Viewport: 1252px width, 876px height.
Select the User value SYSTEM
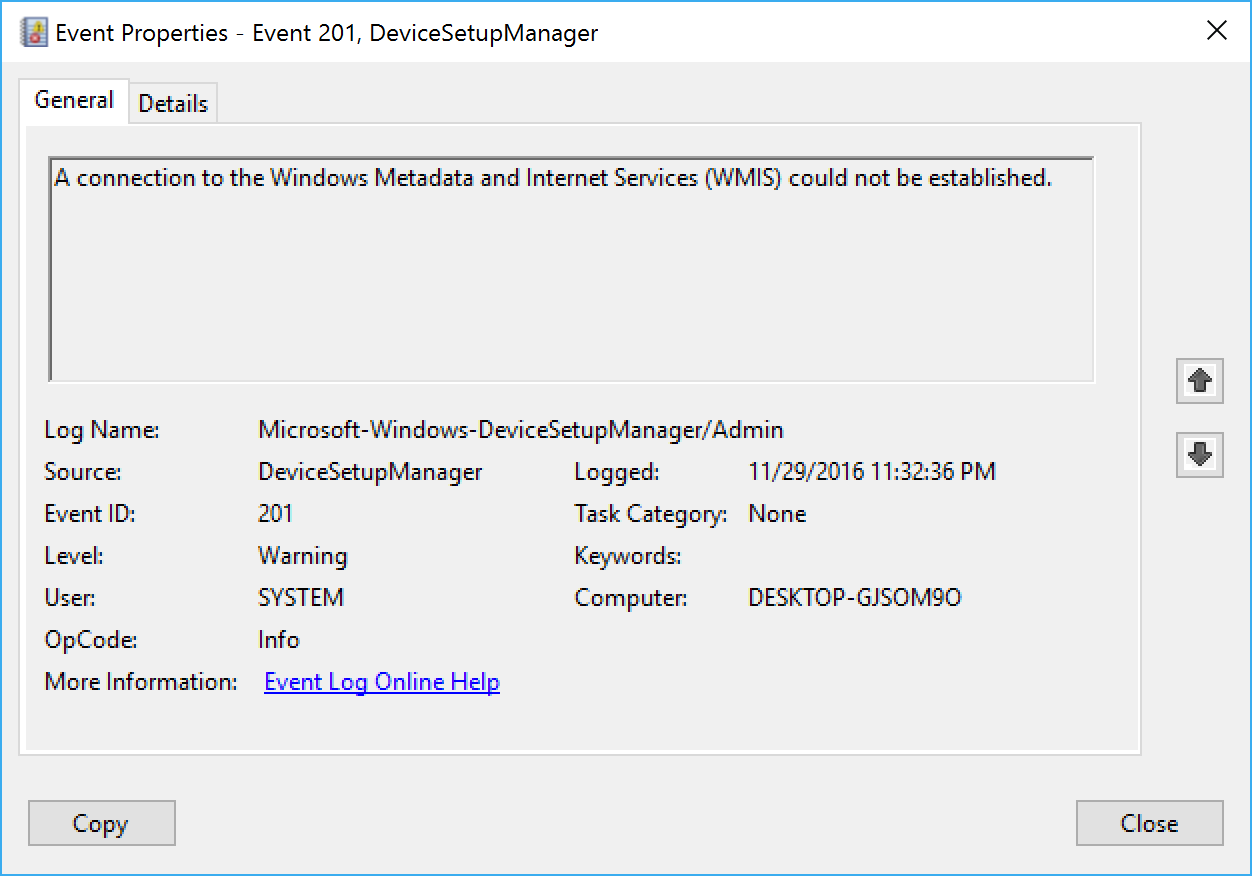pyautogui.click(x=300, y=598)
